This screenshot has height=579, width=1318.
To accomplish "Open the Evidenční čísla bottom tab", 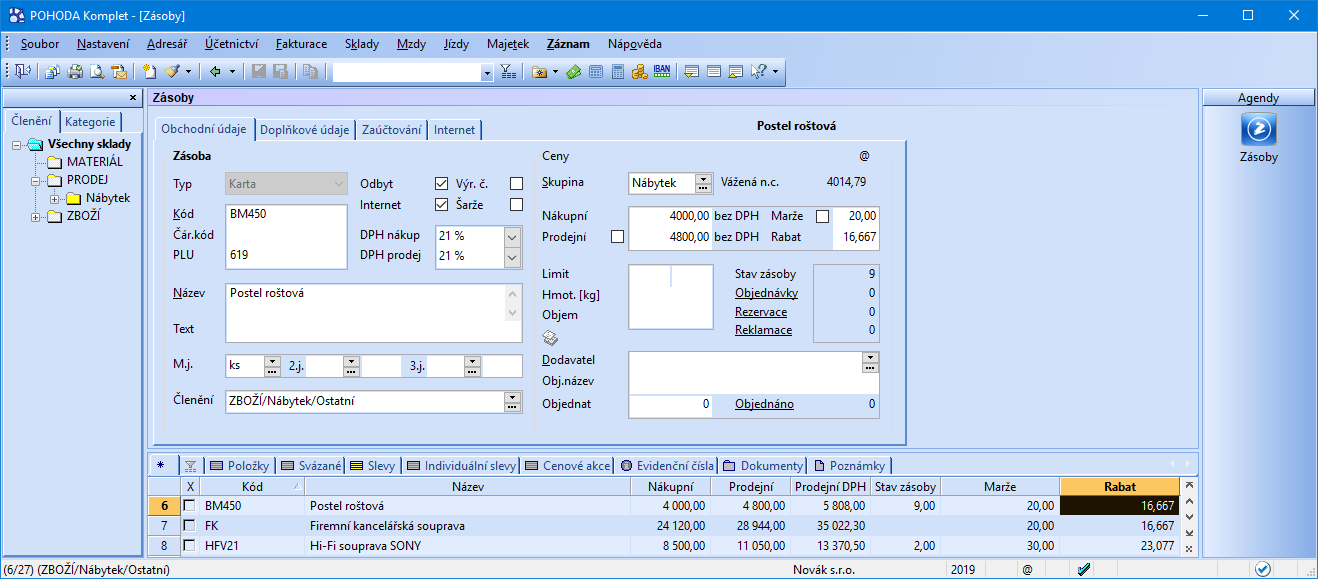I will (x=668, y=466).
